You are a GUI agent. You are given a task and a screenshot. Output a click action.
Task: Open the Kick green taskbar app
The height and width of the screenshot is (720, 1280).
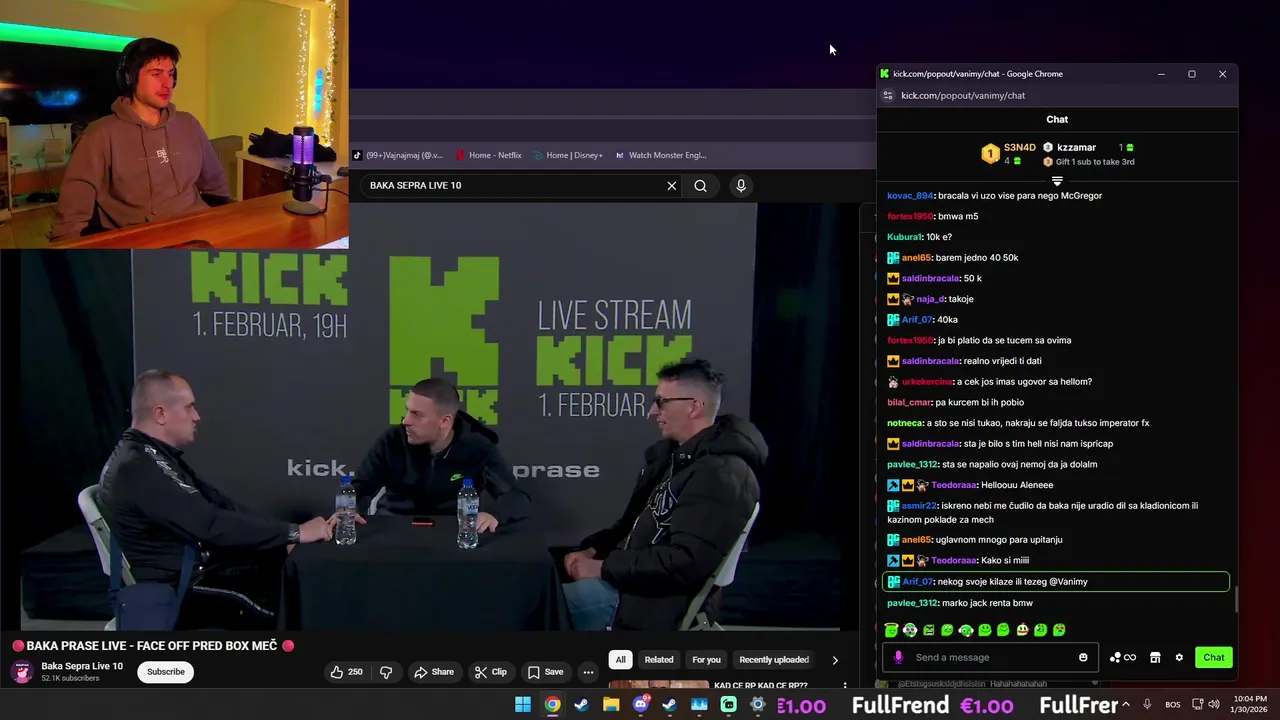click(x=729, y=705)
